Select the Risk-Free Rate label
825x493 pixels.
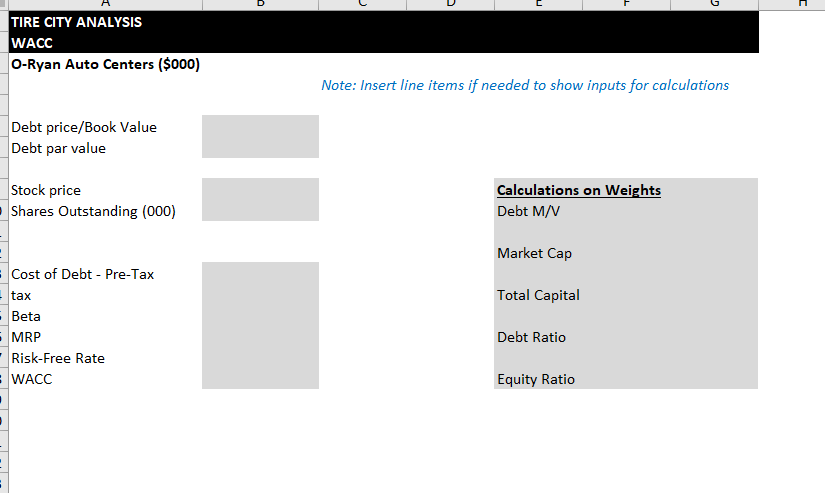point(58,358)
